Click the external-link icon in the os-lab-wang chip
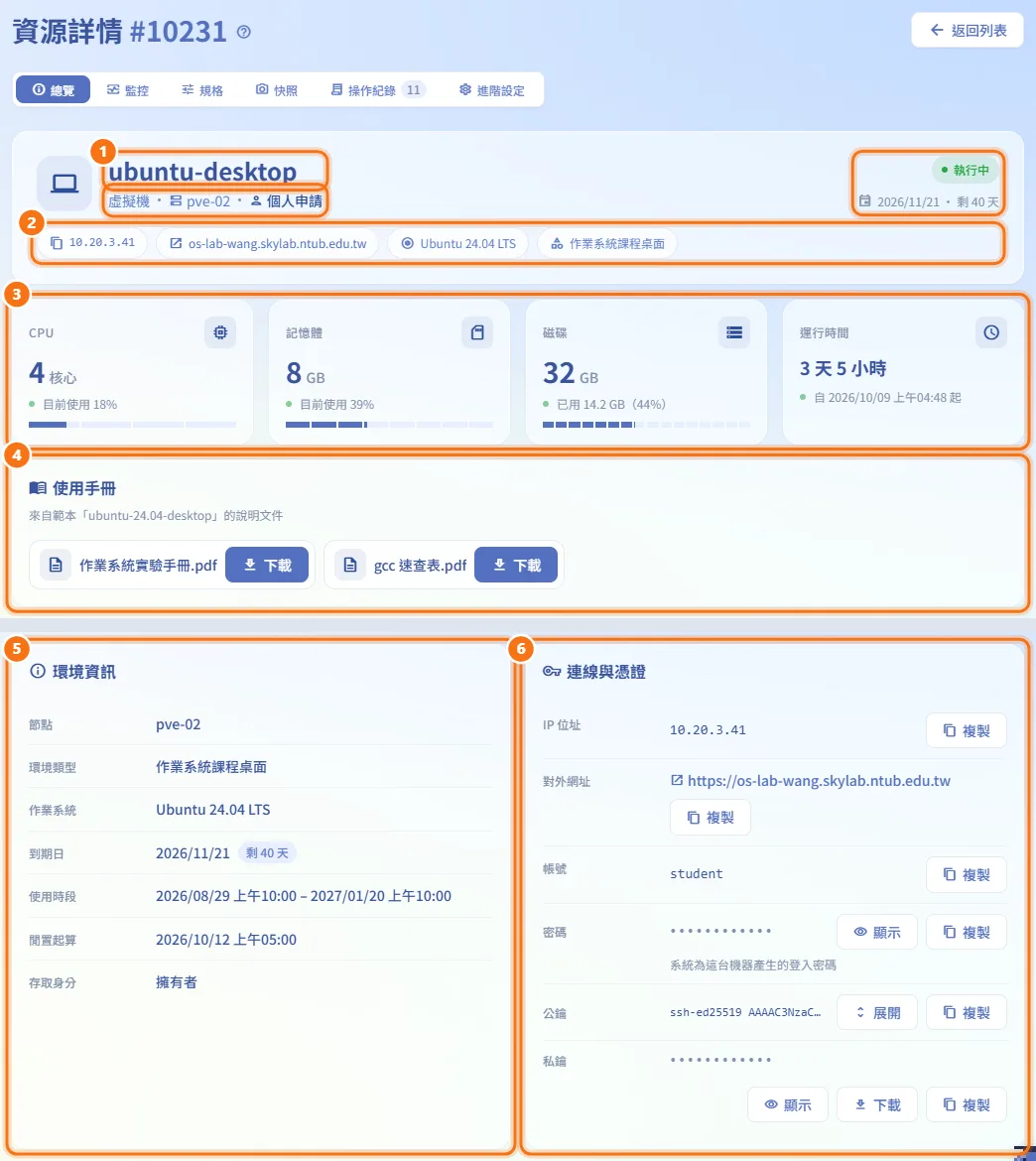The width and height of the screenshot is (1036, 1161). coord(176,243)
